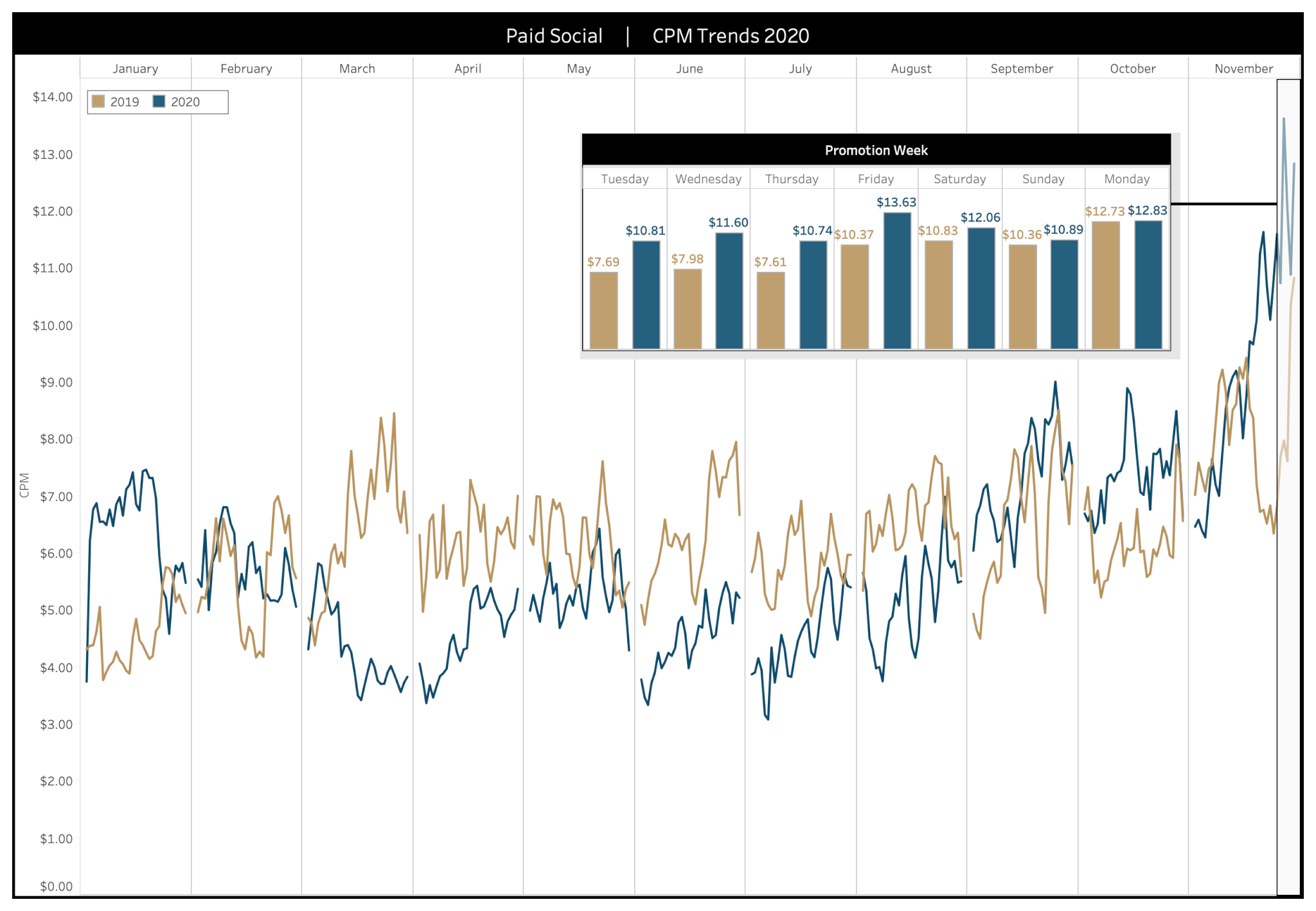1316x911 pixels.
Task: Select the blue Wednesday 2020 bar
Action: pyautogui.click(x=729, y=291)
